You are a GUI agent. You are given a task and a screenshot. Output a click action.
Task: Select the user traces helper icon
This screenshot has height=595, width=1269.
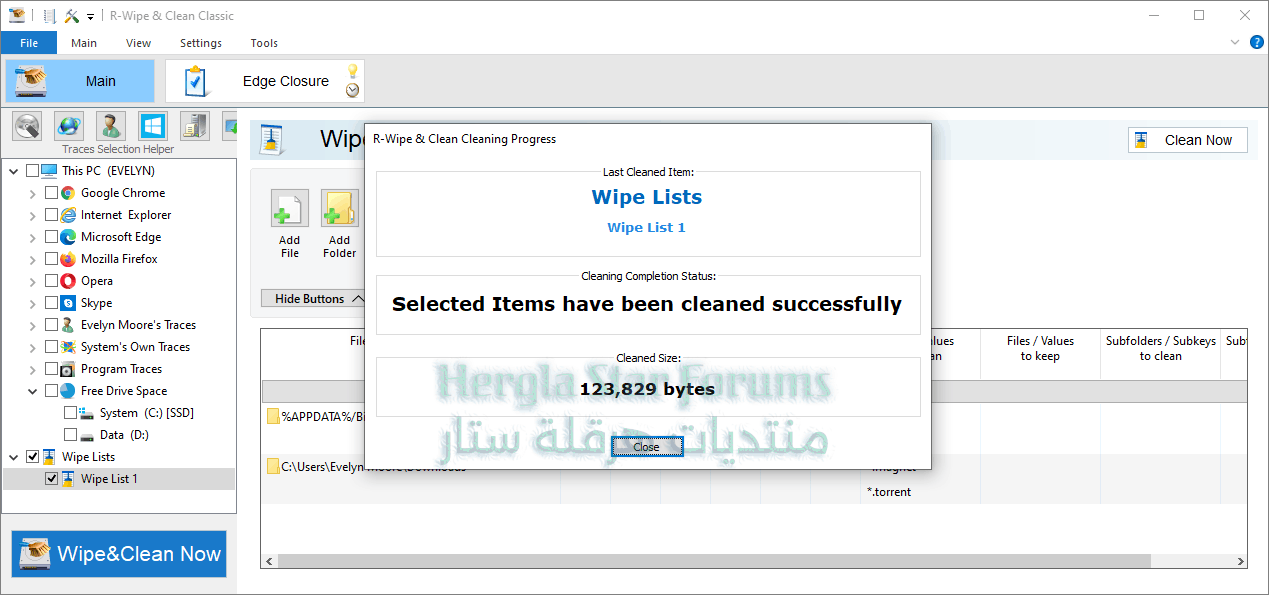[111, 126]
